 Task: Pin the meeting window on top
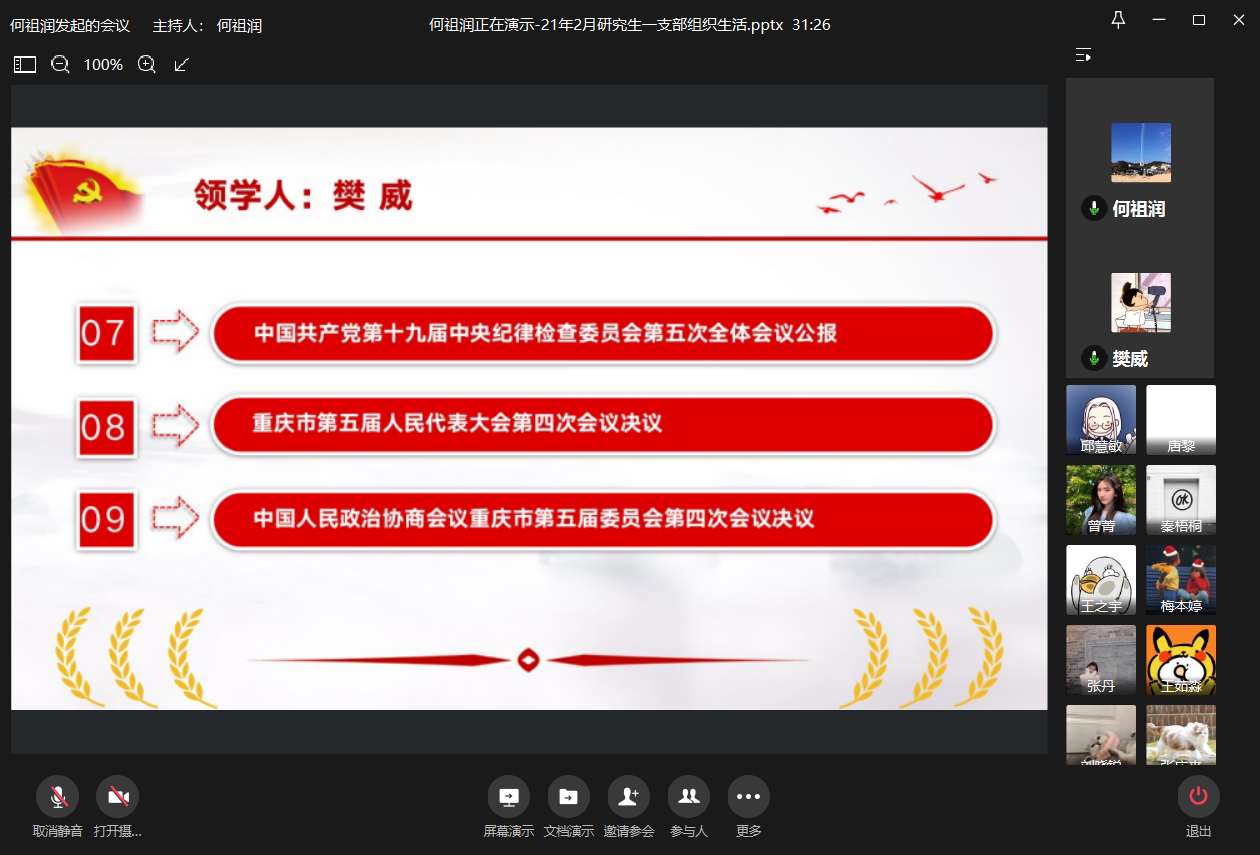[1118, 20]
